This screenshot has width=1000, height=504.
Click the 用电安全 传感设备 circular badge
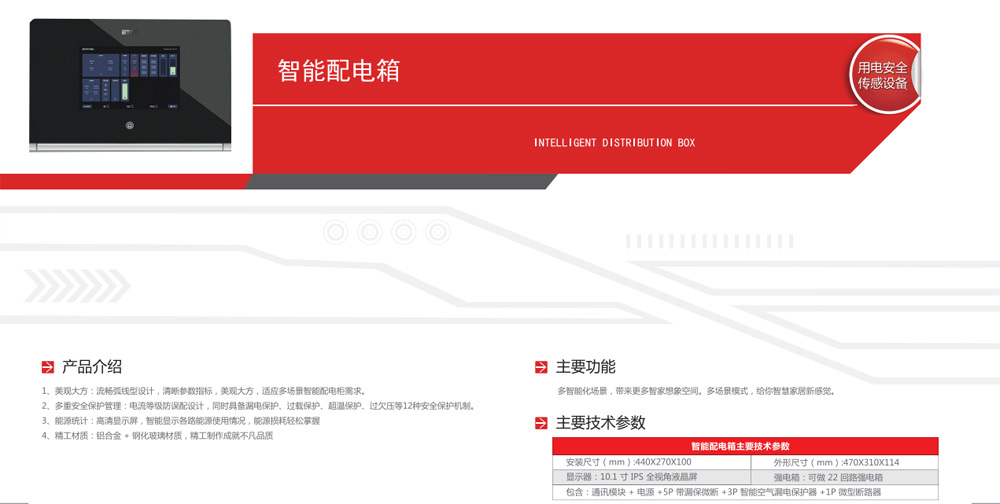point(882,75)
